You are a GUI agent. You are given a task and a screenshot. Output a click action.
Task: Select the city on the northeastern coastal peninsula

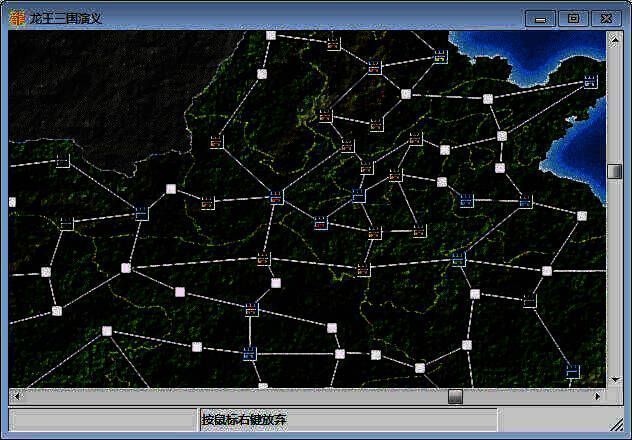(x=590, y=80)
